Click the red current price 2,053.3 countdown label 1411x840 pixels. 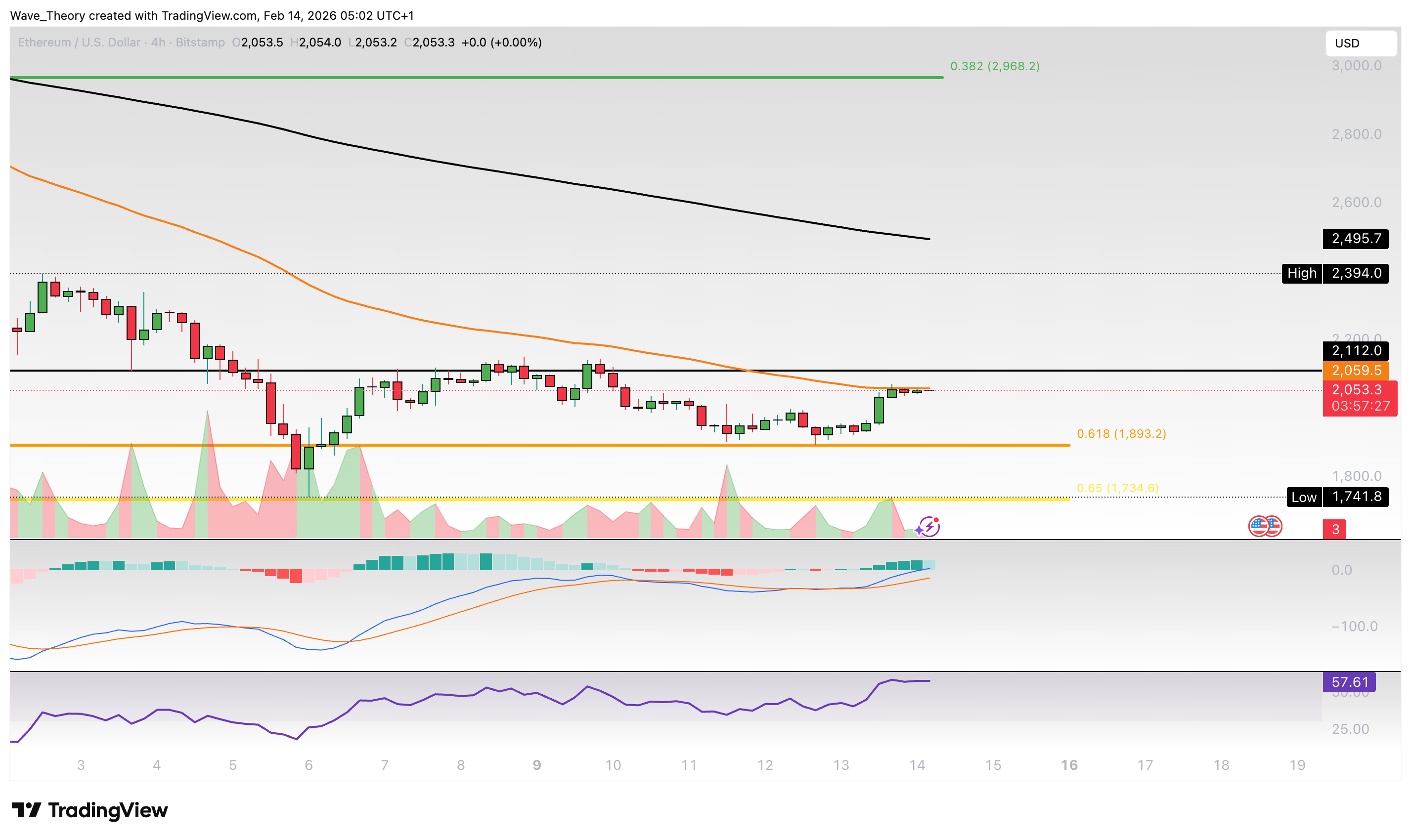[x=1359, y=398]
